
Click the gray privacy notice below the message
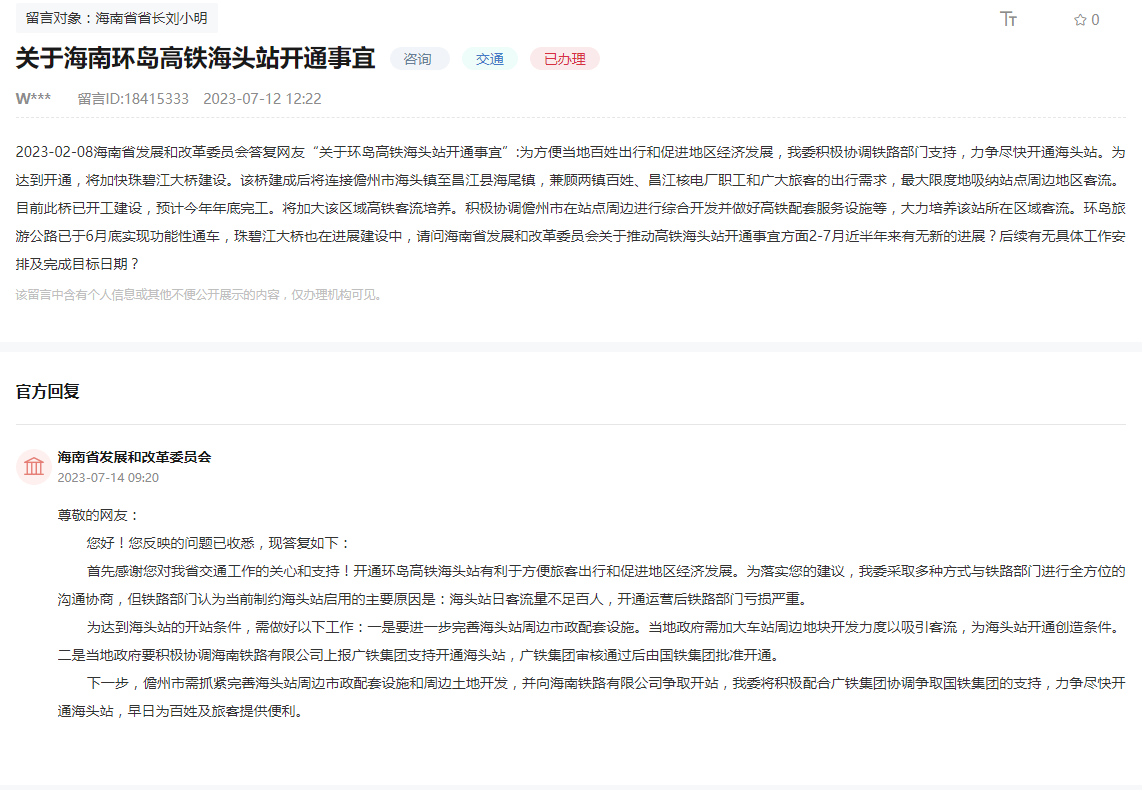click(199, 295)
